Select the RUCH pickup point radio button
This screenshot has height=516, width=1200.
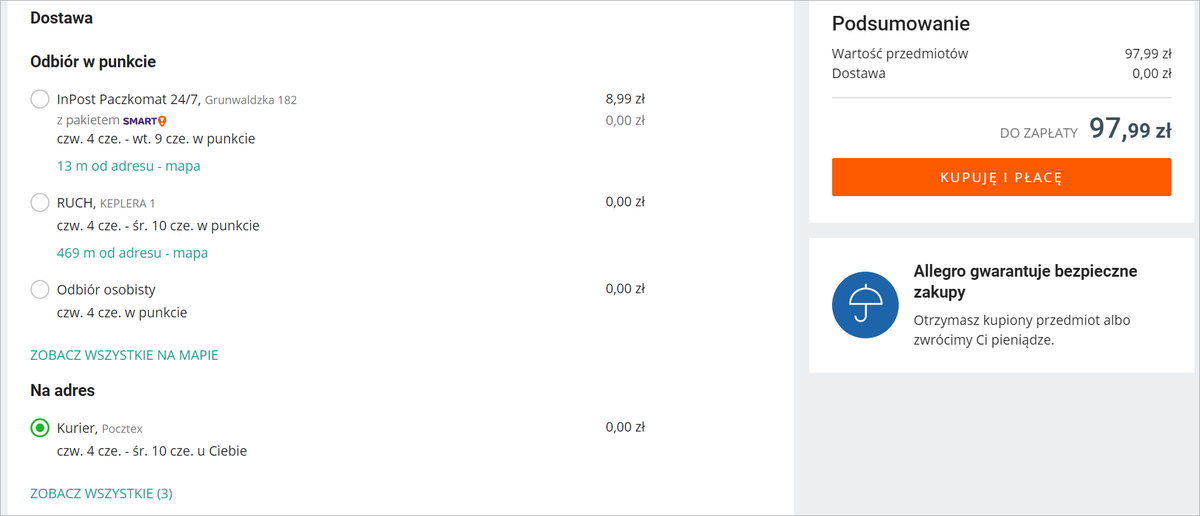[x=40, y=203]
